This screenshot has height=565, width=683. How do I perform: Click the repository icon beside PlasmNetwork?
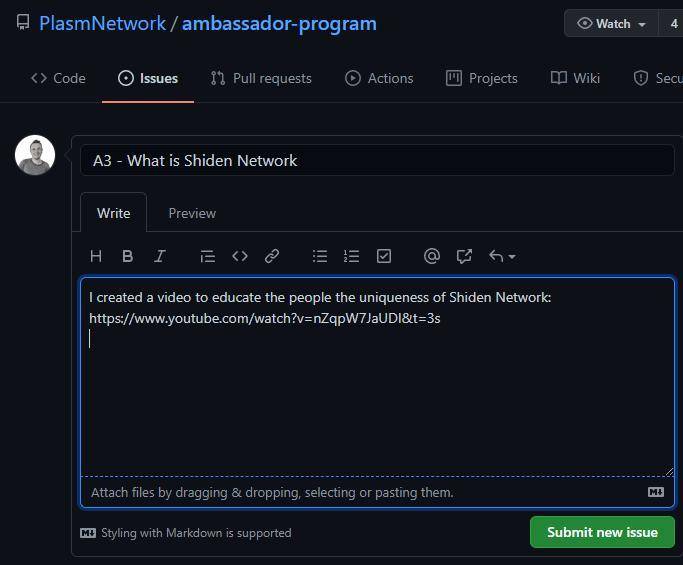[23, 22]
